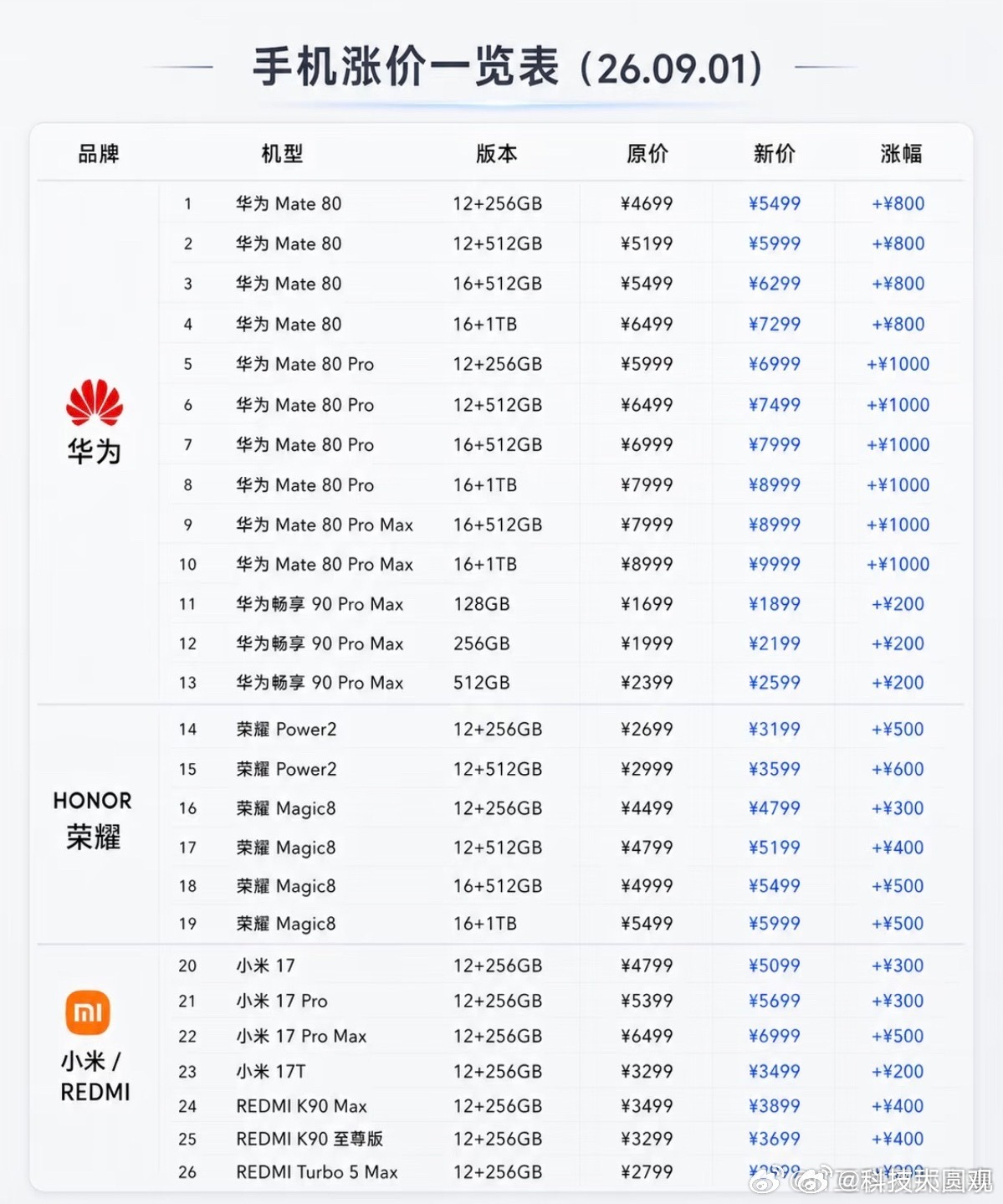The image size is (1003, 1204).
Task: Click +¥500 in the 小米 17 Pro Max row
Action: (x=898, y=1036)
